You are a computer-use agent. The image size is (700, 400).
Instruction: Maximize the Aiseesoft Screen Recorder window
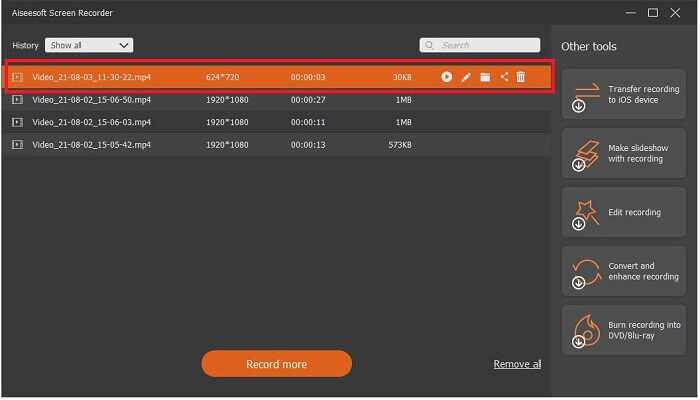tap(653, 13)
